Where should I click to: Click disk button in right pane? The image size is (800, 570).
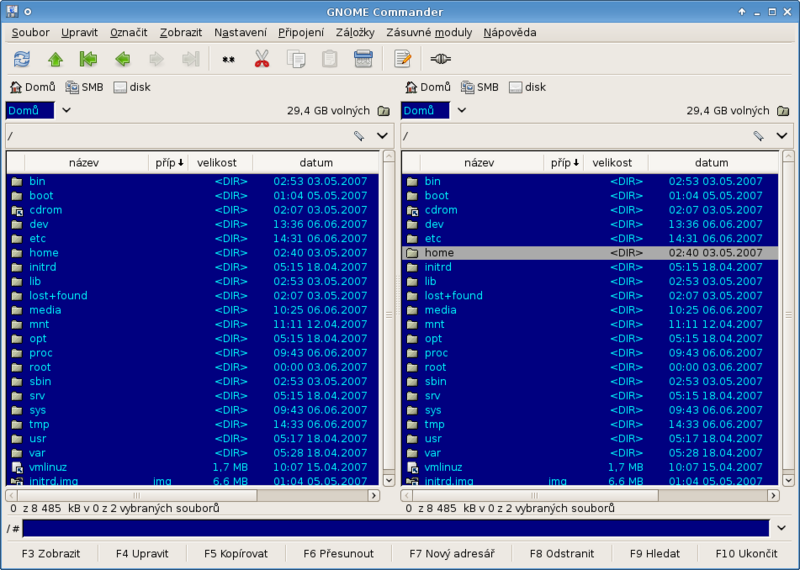click(528, 87)
